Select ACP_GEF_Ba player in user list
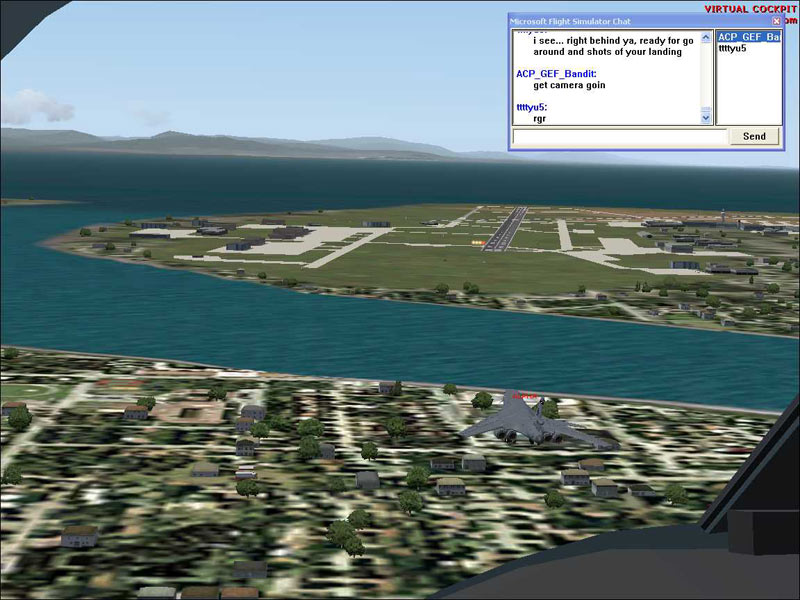800x600 pixels. click(x=748, y=37)
